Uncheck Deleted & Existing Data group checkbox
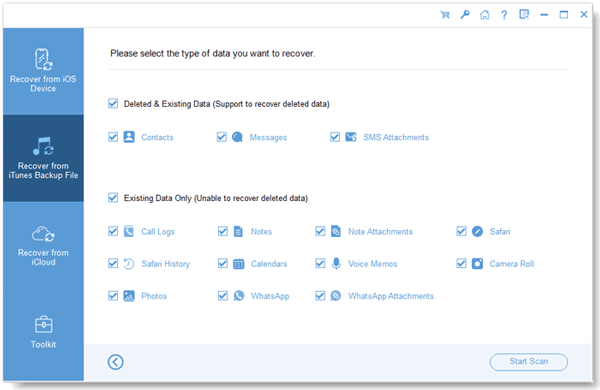This screenshot has height=390, width=600. pyautogui.click(x=113, y=103)
